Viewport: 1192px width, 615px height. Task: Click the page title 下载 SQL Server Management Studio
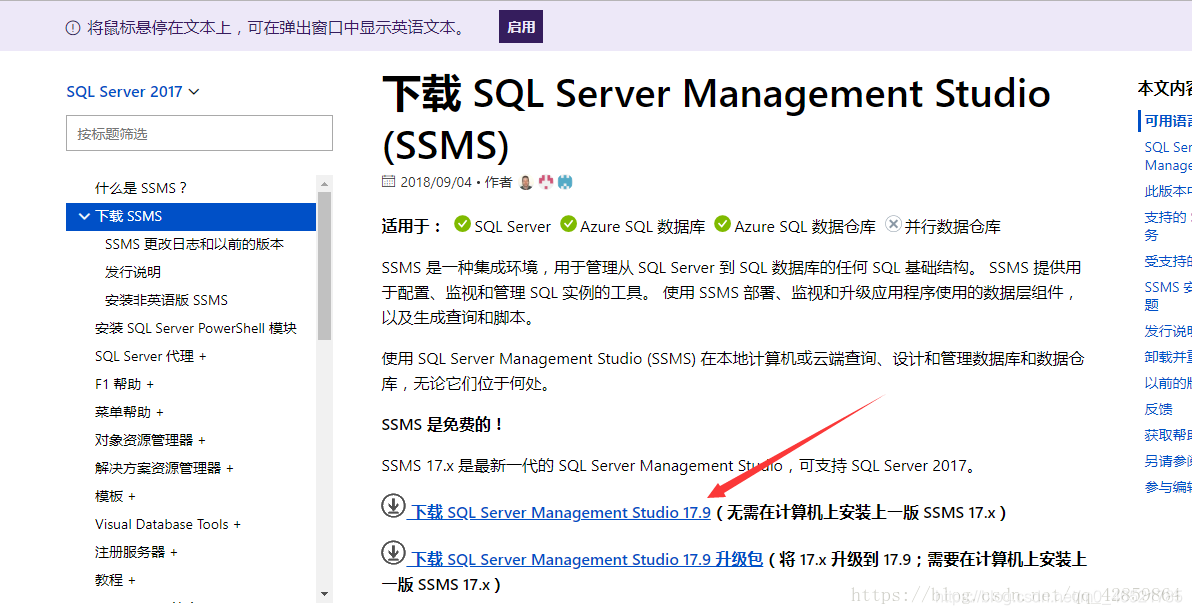(x=716, y=119)
